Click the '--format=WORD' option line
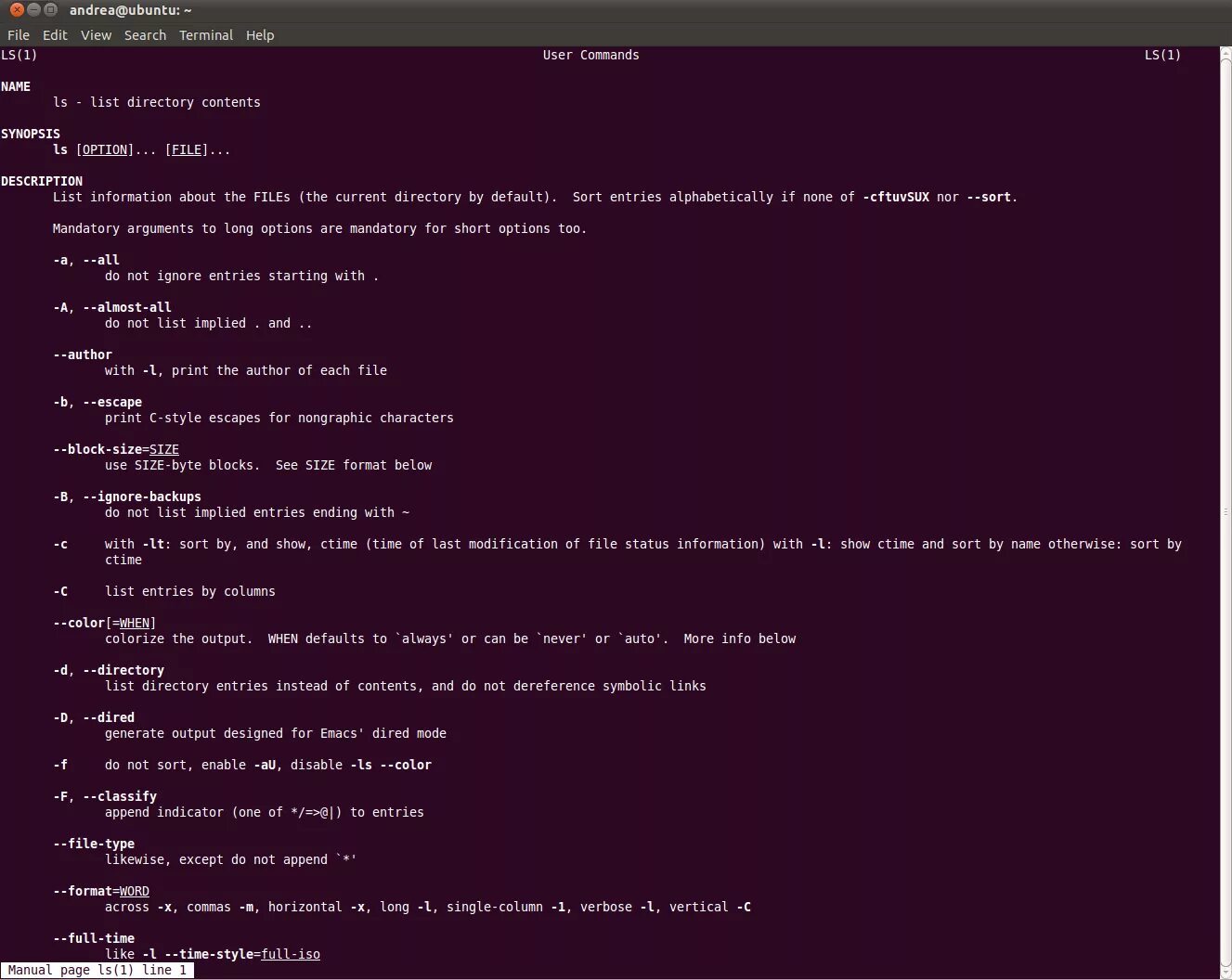The height and width of the screenshot is (980, 1232). [101, 891]
